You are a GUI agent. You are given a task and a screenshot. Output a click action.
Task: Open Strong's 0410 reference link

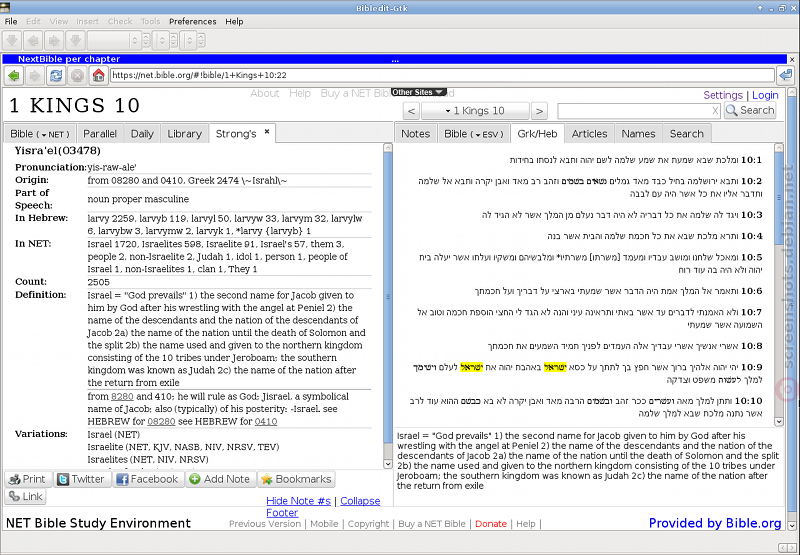click(266, 421)
